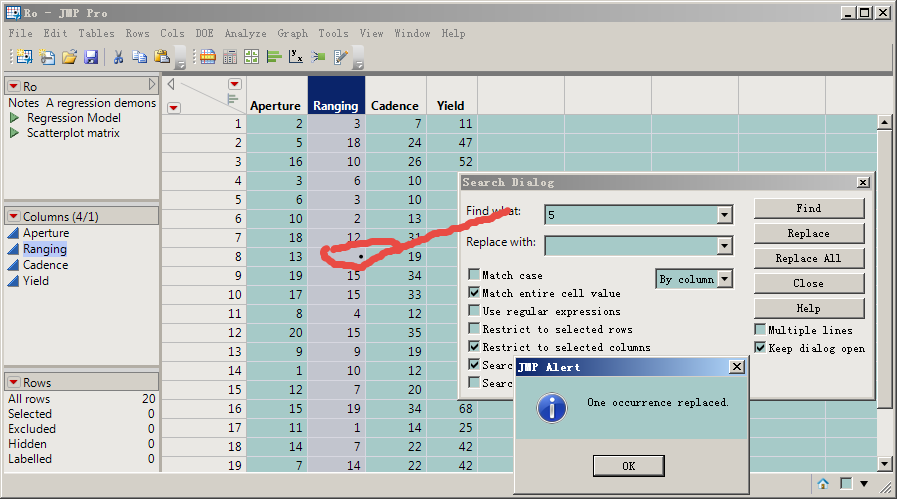
Task: Open the DOE menu
Action: coord(203,33)
